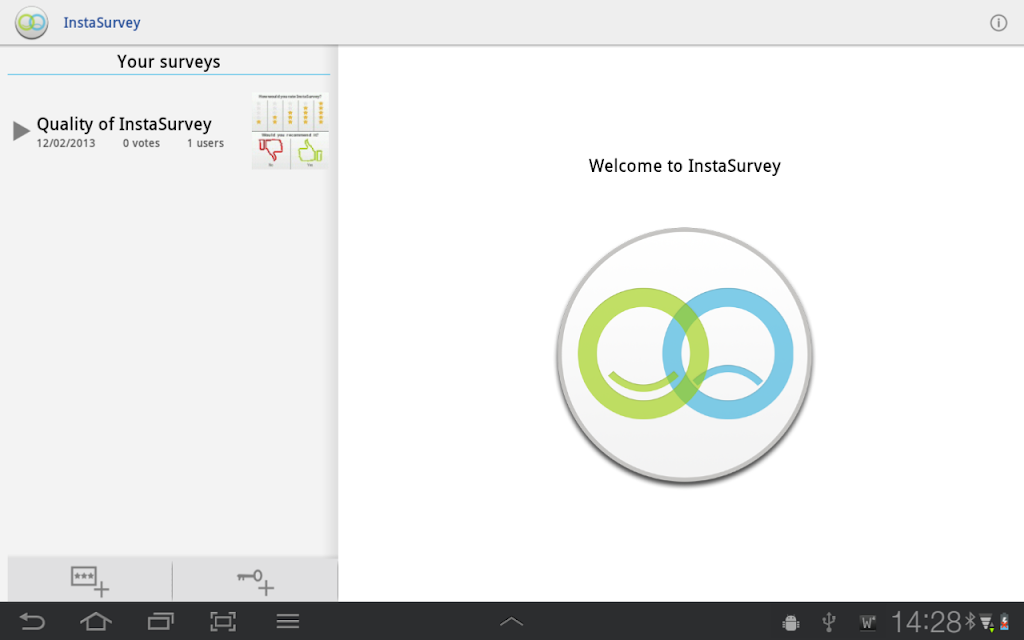Create a new survey with the add-survey icon
The height and width of the screenshot is (640, 1024).
(x=89, y=580)
